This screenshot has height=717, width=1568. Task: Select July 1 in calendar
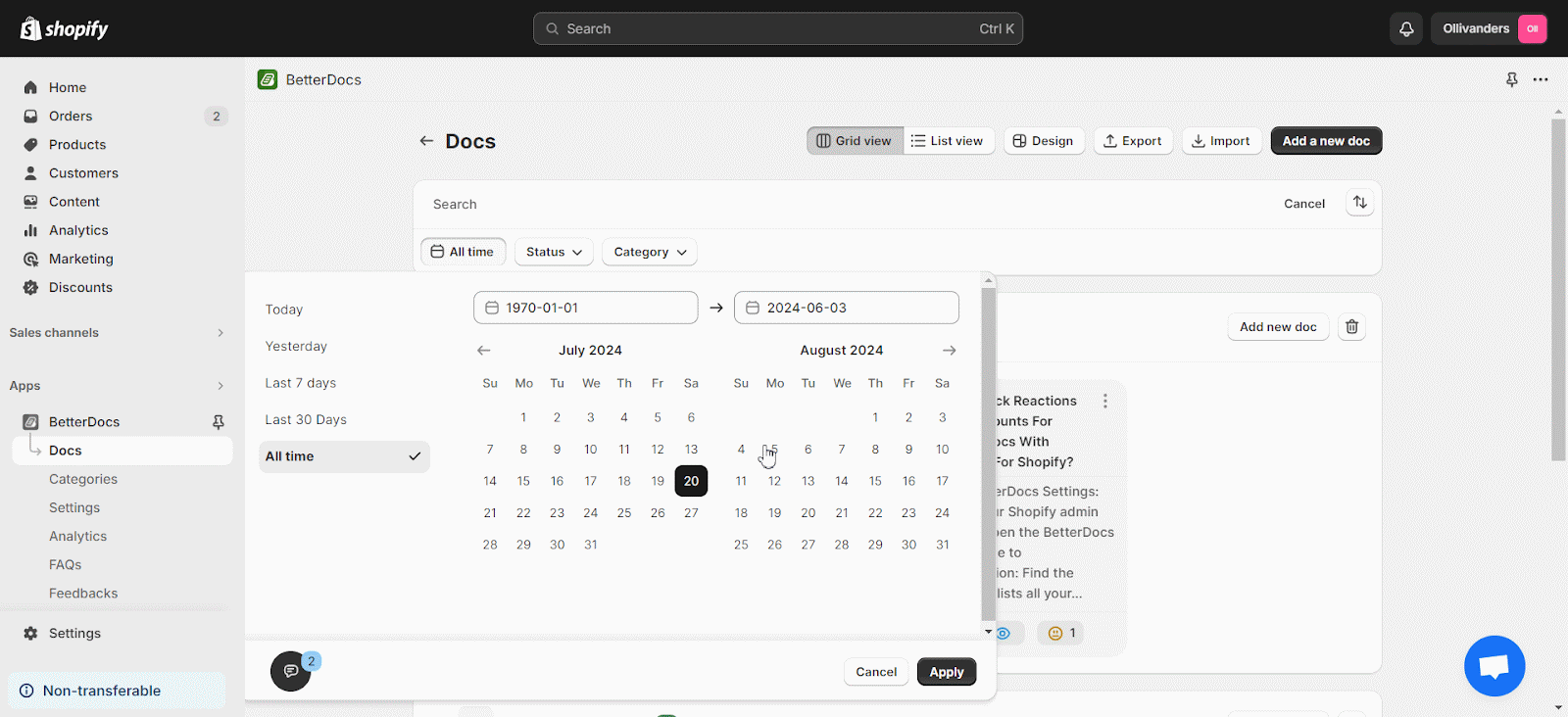coord(523,417)
